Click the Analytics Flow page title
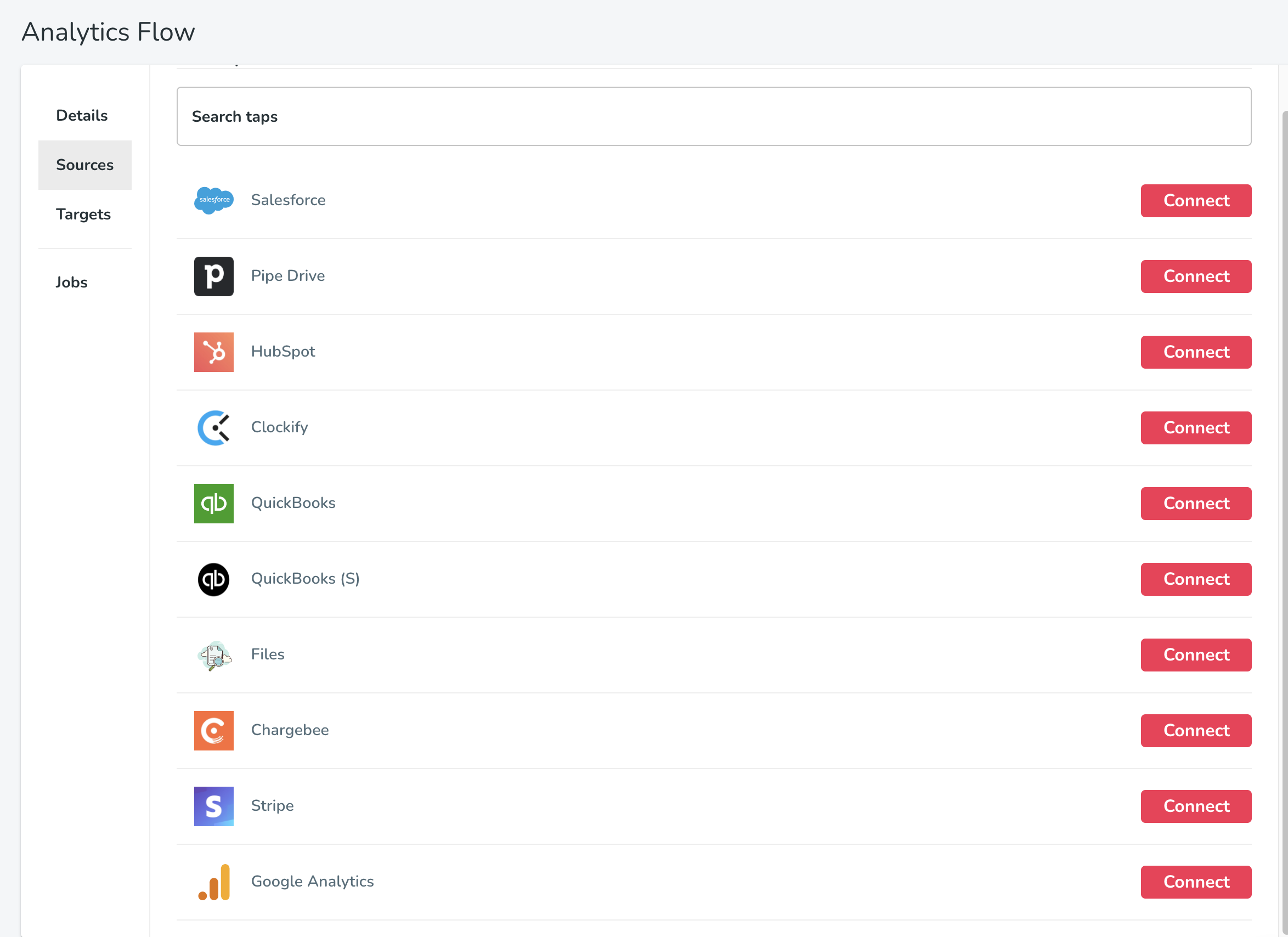The height and width of the screenshot is (937, 1288). [109, 32]
